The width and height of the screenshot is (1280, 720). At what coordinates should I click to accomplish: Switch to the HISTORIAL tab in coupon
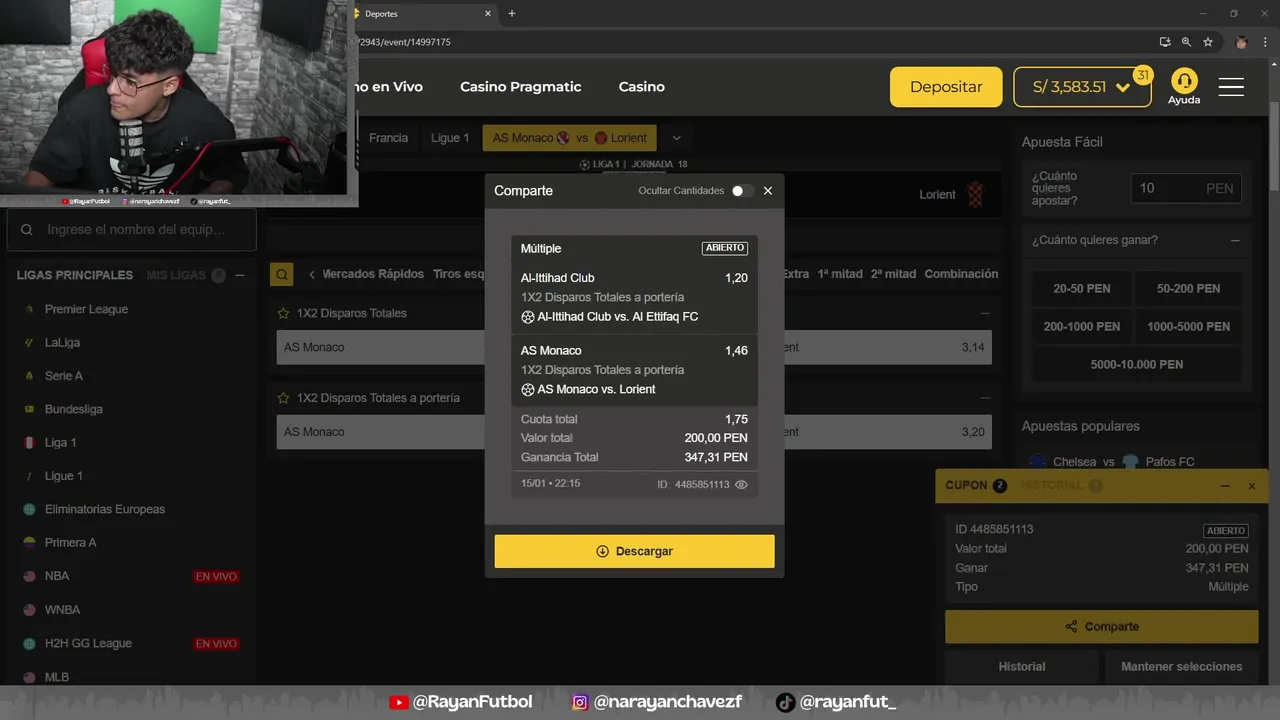[1061, 485]
